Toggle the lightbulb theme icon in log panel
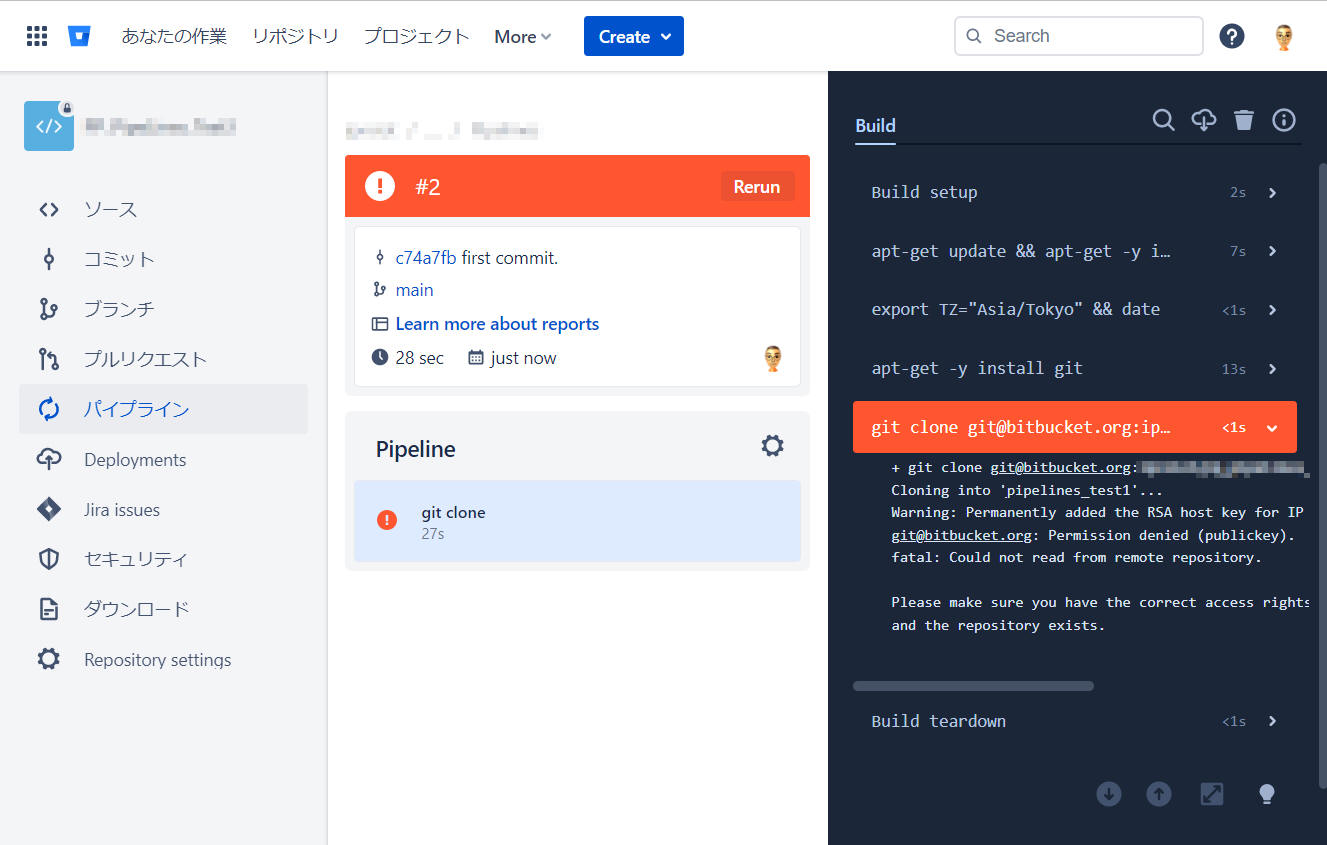This screenshot has width=1327, height=845. [1266, 794]
